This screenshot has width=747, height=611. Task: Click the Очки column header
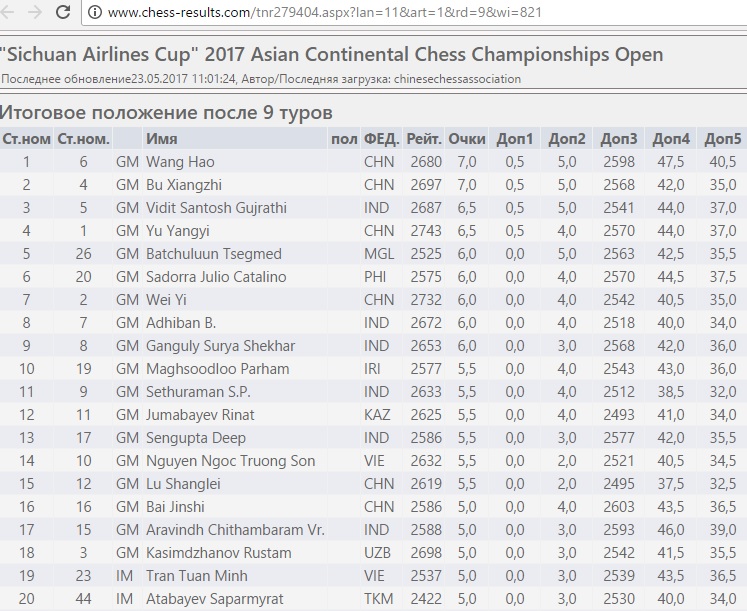click(x=466, y=139)
